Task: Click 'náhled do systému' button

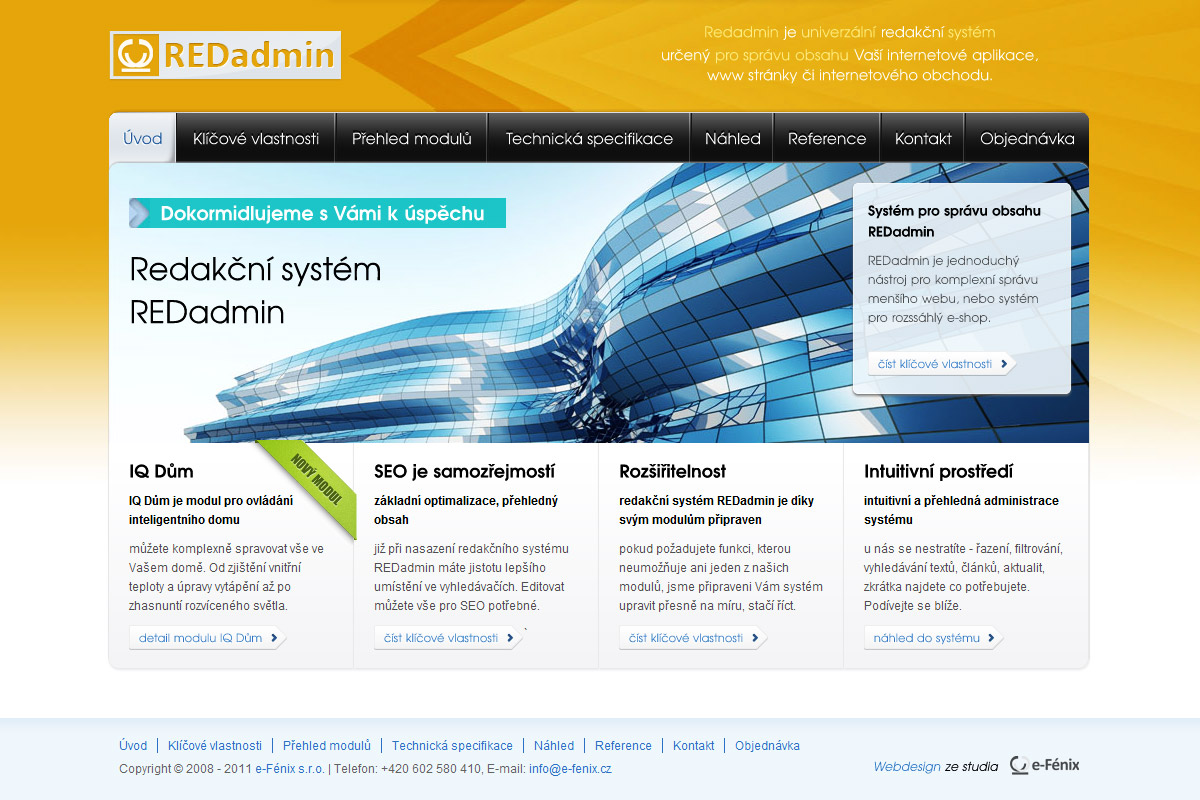Action: [x=934, y=637]
